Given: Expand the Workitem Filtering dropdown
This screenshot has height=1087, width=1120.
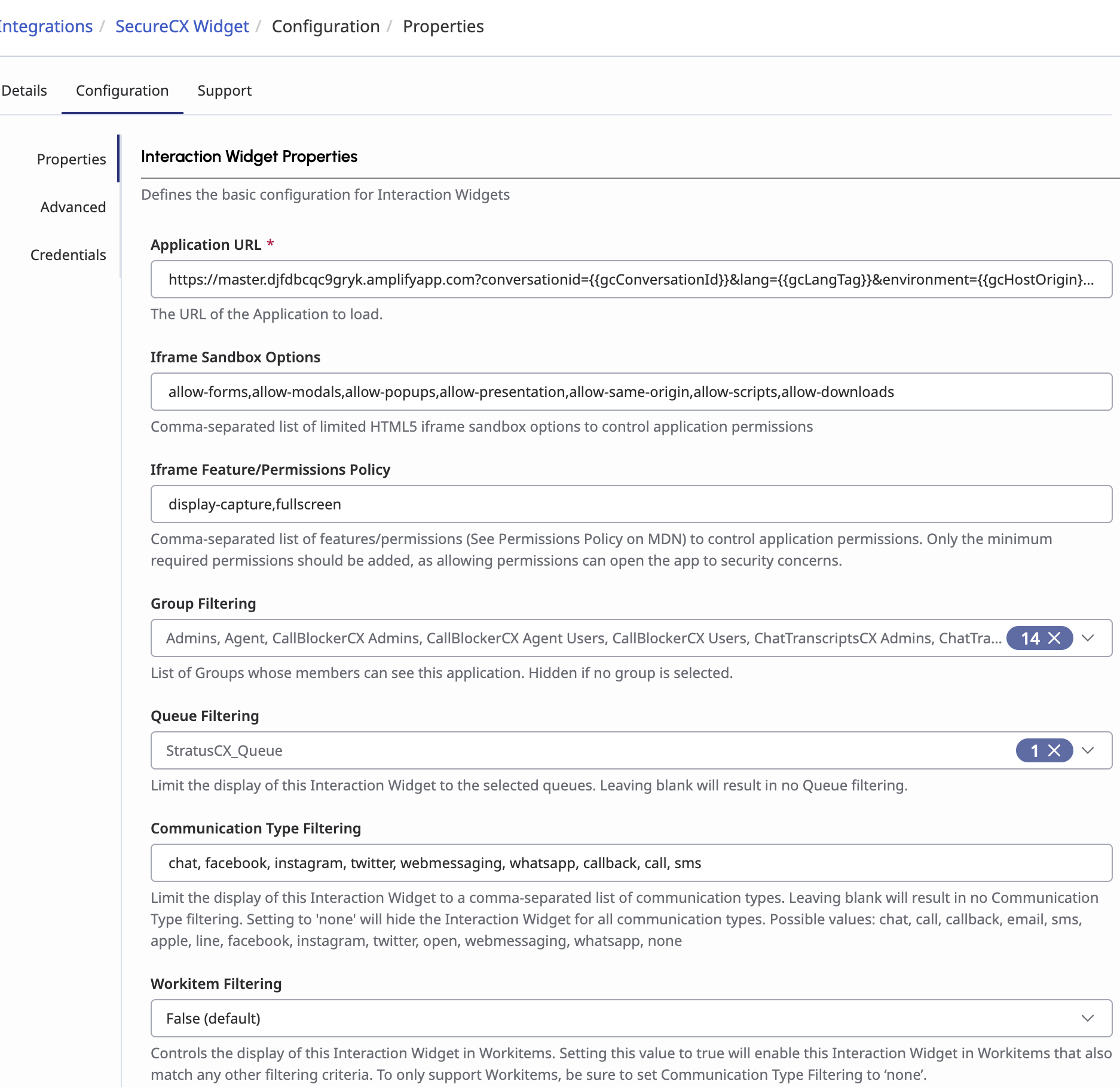Looking at the screenshot, I should point(1088,1018).
